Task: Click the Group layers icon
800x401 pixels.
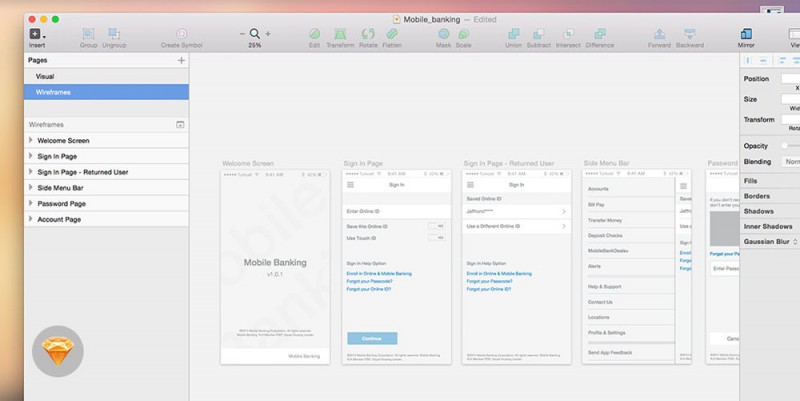Action: pos(88,35)
